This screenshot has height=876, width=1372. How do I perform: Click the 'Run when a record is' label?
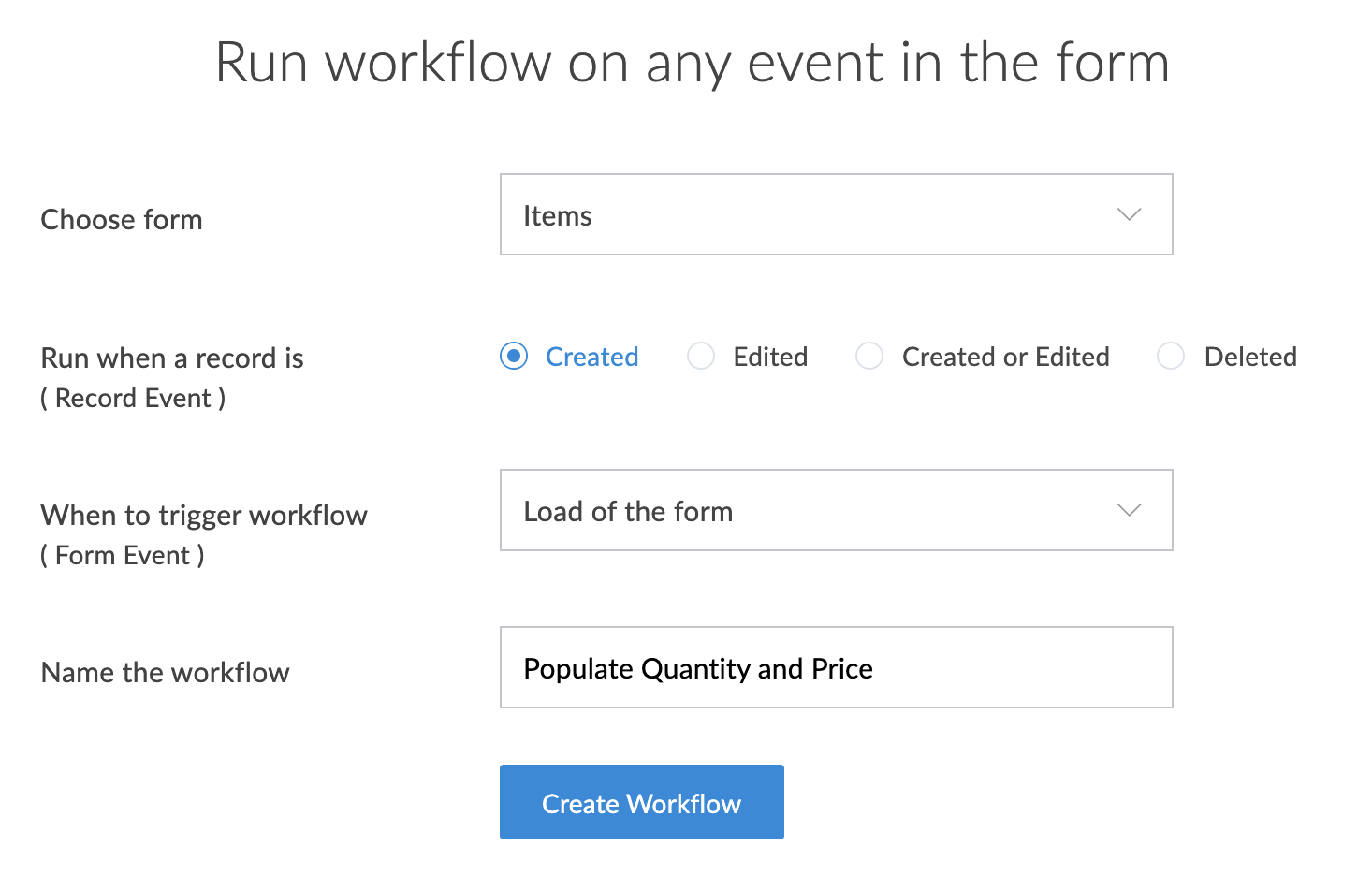pos(172,358)
